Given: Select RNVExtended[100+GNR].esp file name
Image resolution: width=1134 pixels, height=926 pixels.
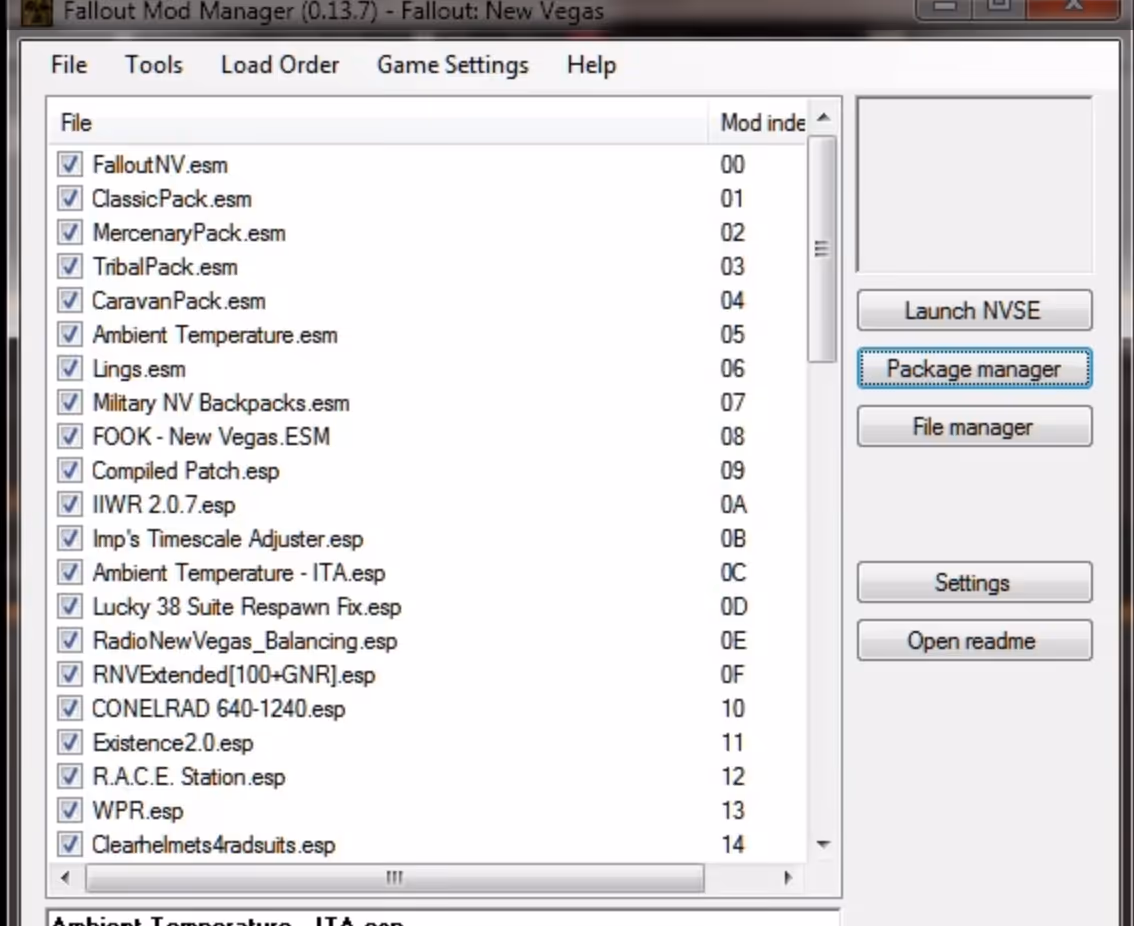Looking at the screenshot, I should (x=234, y=675).
